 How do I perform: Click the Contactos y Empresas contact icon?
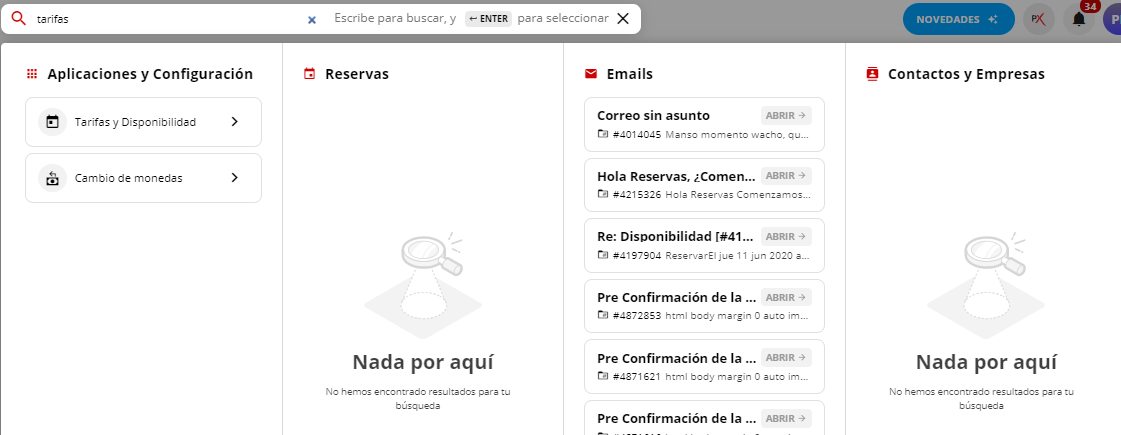pos(872,74)
